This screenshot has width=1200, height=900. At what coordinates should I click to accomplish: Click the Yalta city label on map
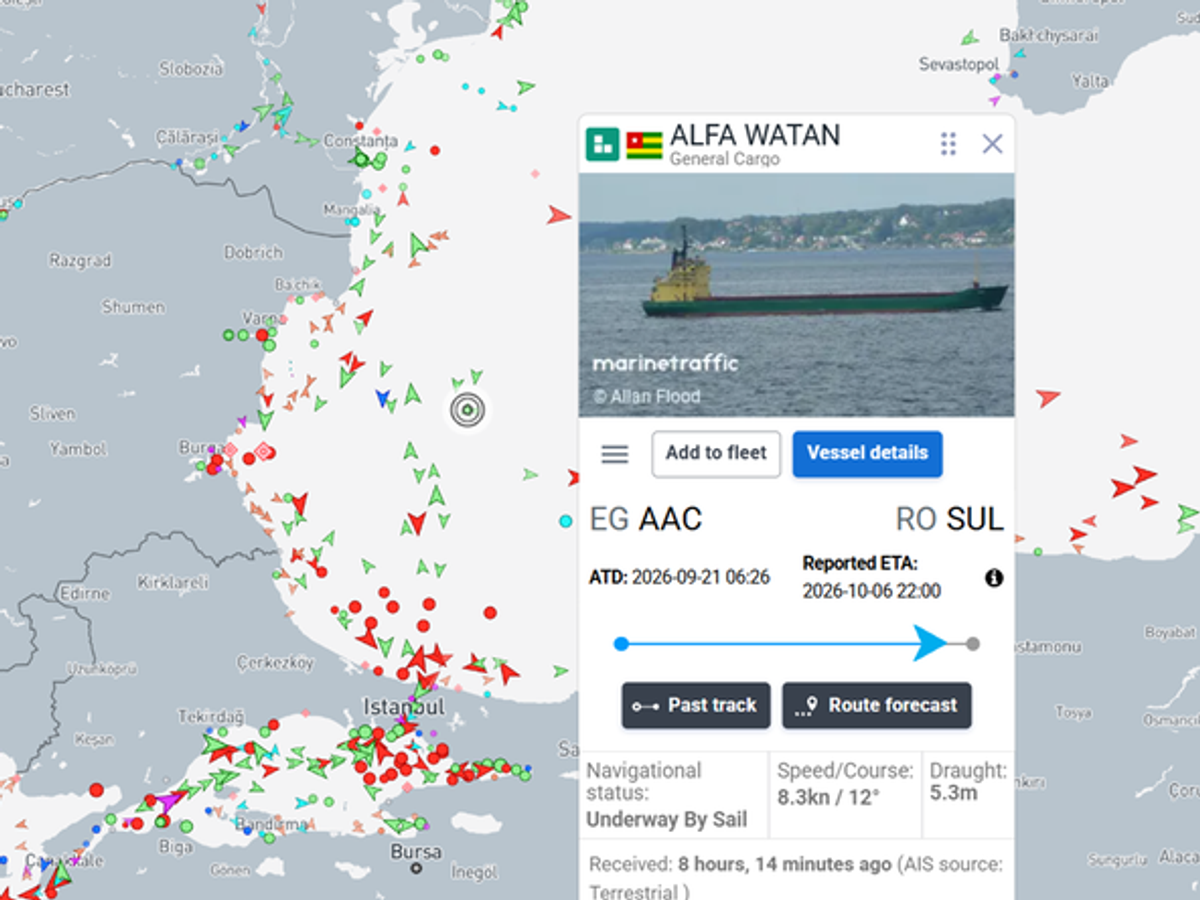tap(1090, 81)
